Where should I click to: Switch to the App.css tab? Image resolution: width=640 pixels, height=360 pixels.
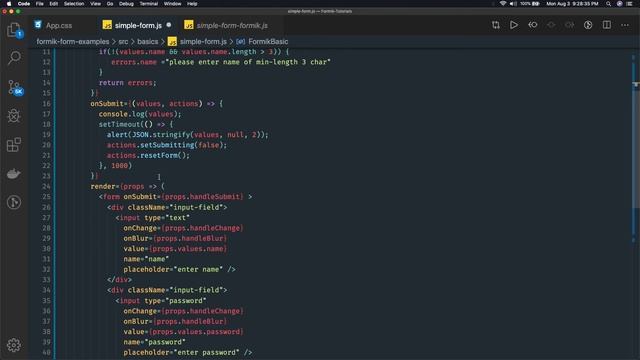tap(53, 25)
